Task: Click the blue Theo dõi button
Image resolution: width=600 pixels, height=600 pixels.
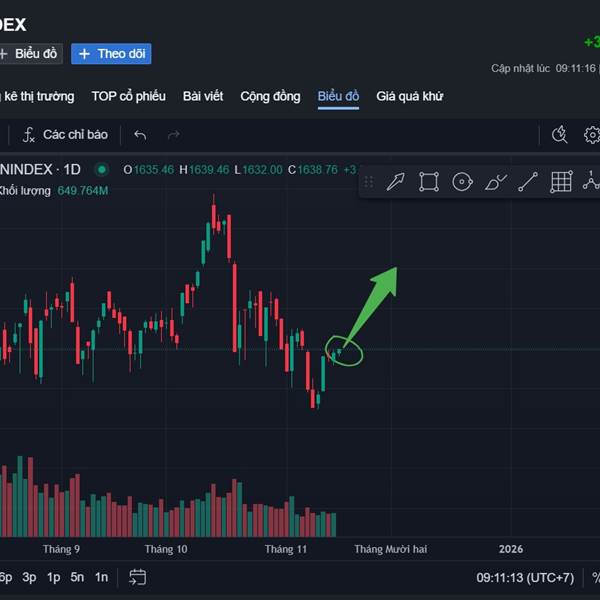Action: click(x=111, y=54)
